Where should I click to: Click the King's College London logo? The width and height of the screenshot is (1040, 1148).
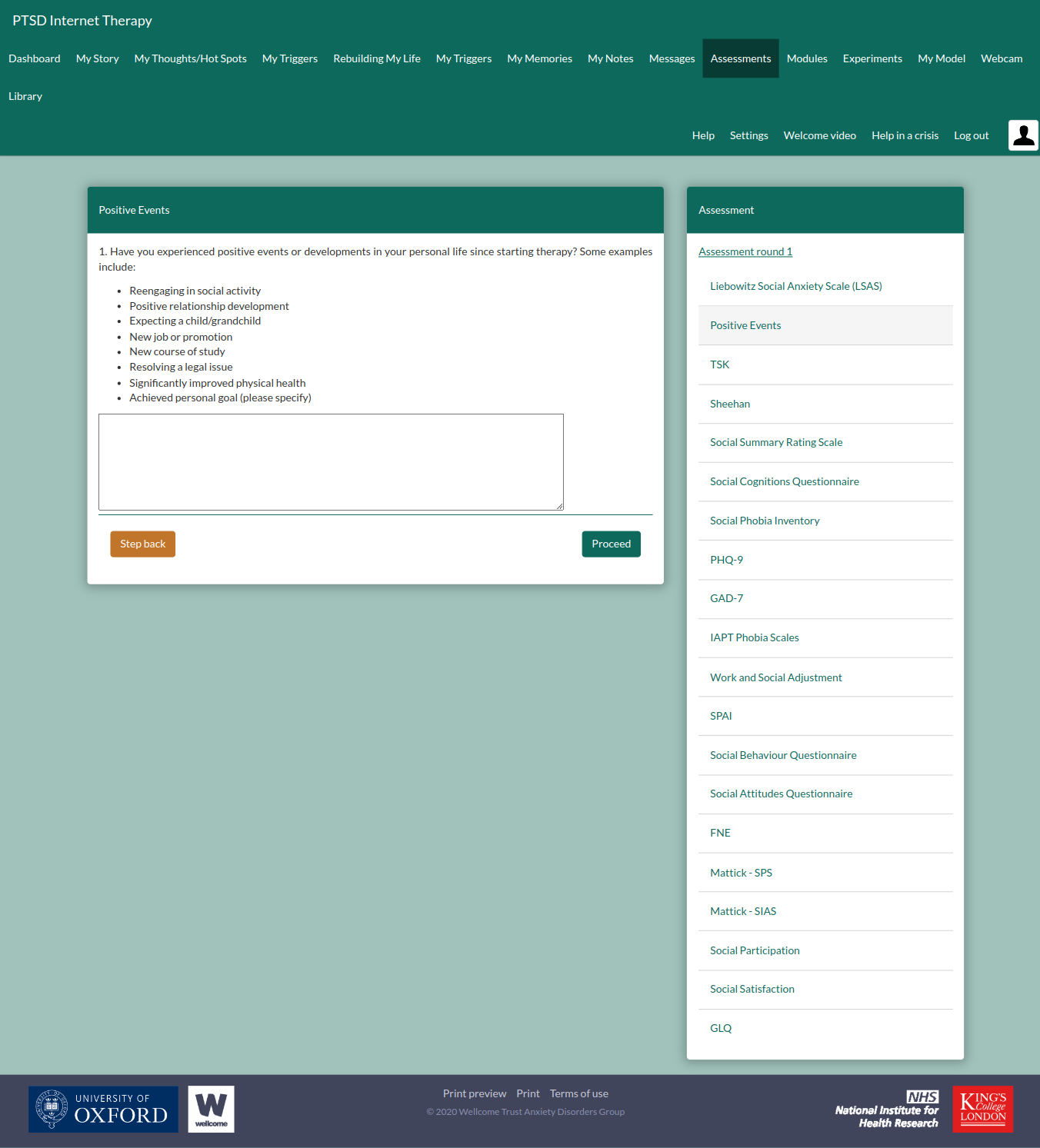click(x=982, y=1109)
